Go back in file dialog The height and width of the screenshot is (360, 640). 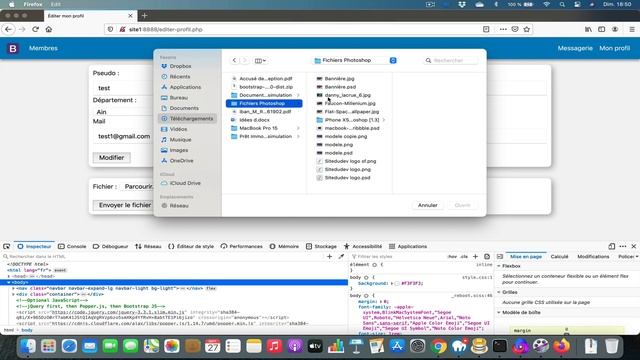pos(234,60)
